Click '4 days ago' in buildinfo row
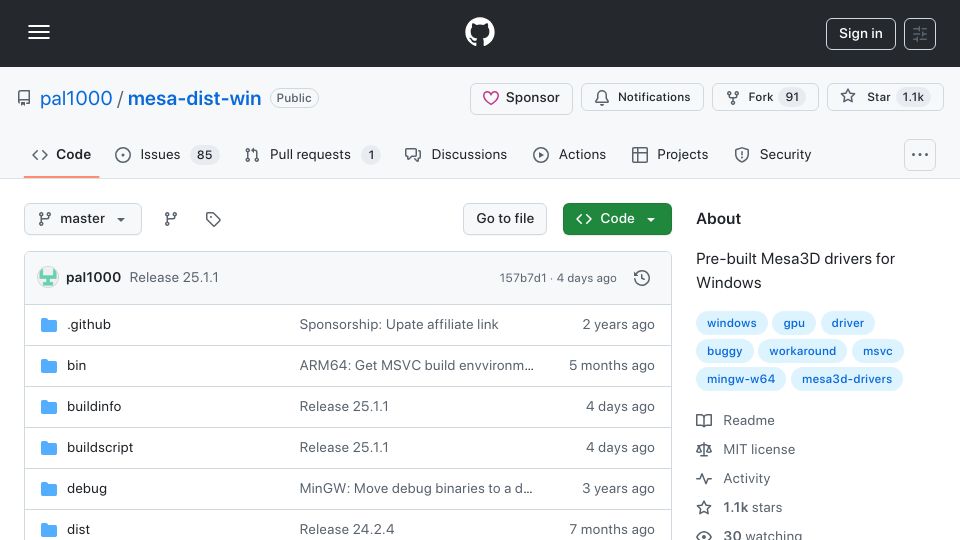 point(620,407)
